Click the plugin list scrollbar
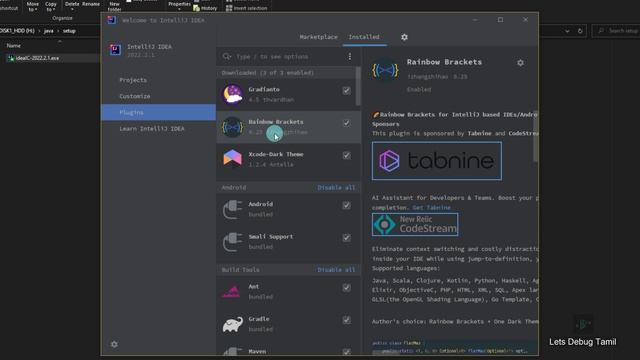The width and height of the screenshot is (640, 360). pos(358,86)
